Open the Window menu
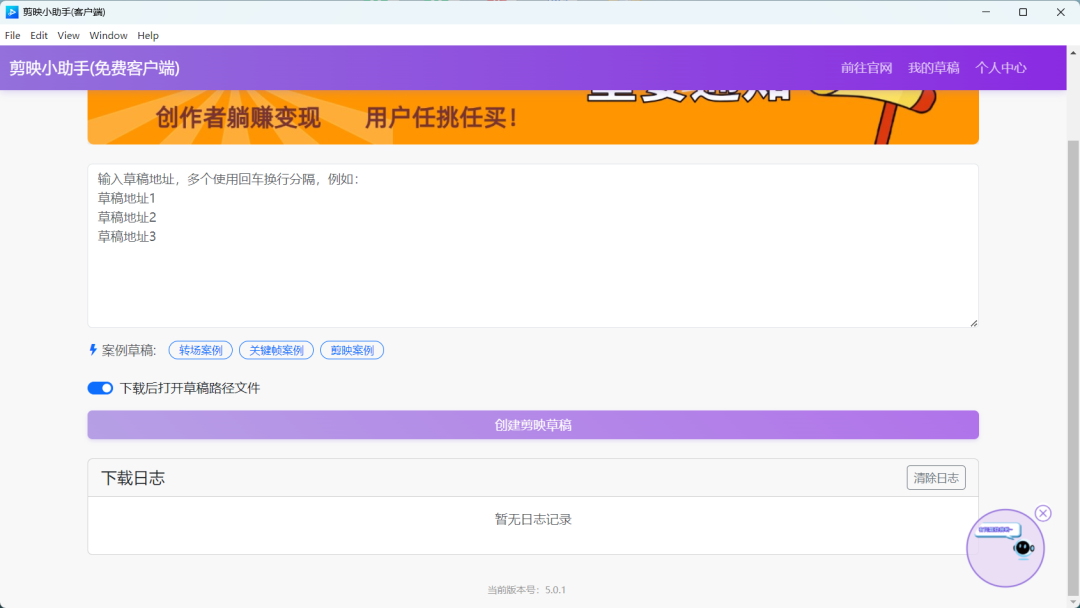Image resolution: width=1080 pixels, height=608 pixels. (x=108, y=35)
